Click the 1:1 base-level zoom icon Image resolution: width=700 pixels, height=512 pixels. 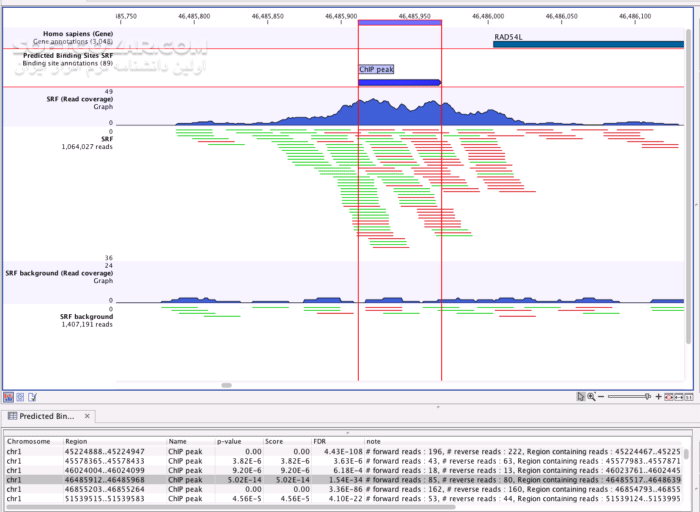[x=689, y=397]
